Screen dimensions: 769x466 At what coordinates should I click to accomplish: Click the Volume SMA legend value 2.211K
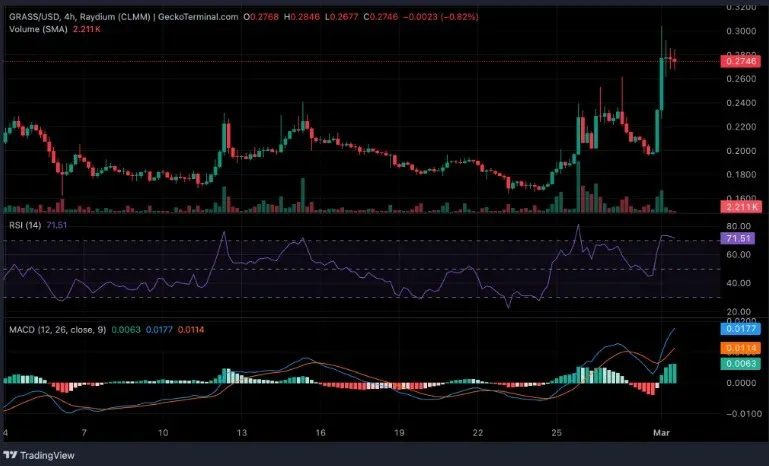pos(87,29)
